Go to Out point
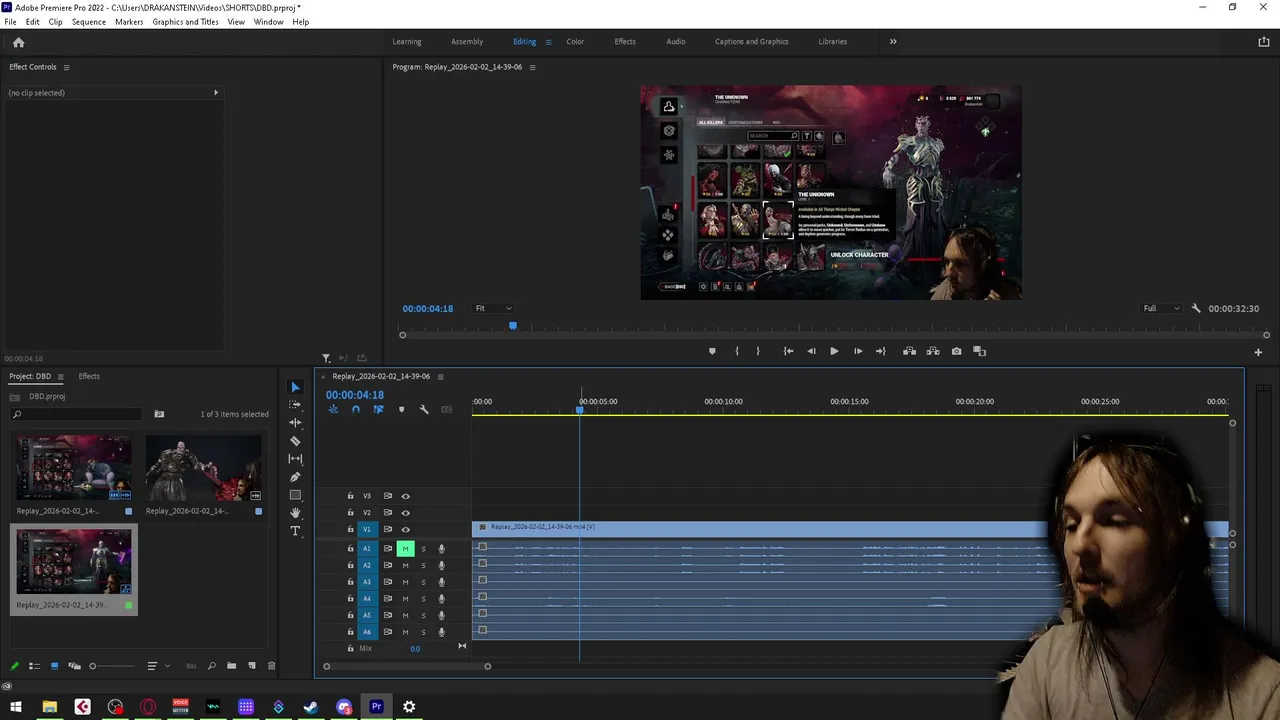Viewport: 1280px width, 720px height. pos(881,351)
